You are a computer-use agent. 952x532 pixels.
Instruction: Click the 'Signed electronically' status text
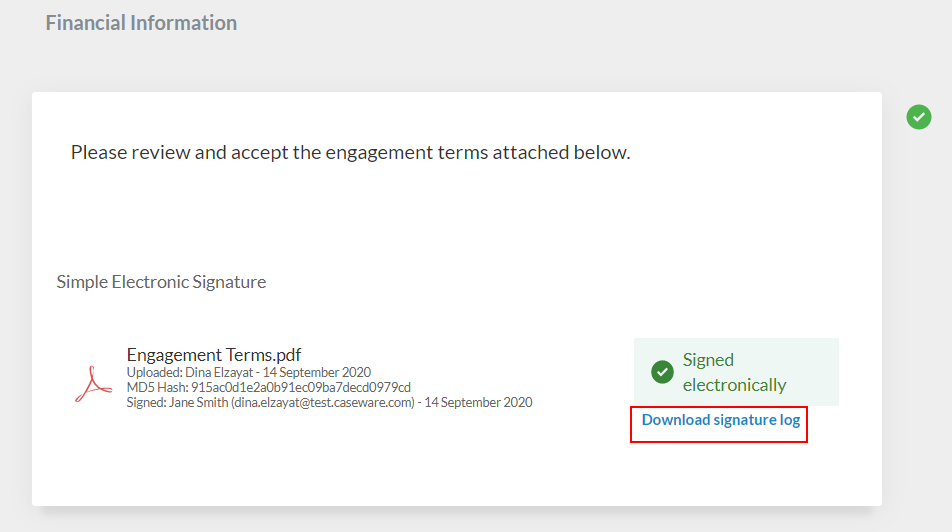[734, 372]
